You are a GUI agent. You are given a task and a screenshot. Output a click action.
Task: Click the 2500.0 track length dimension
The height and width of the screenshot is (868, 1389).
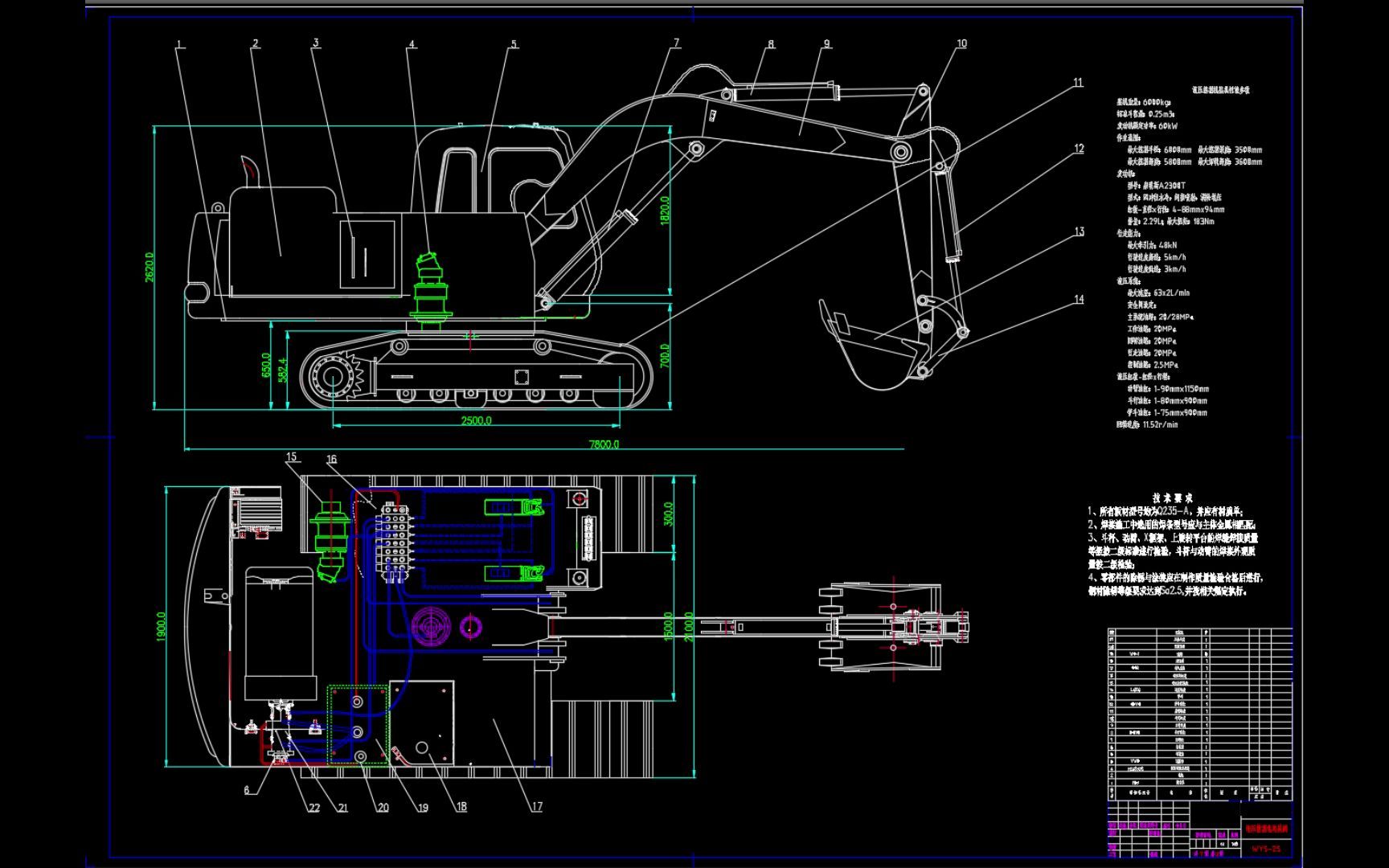tap(476, 420)
